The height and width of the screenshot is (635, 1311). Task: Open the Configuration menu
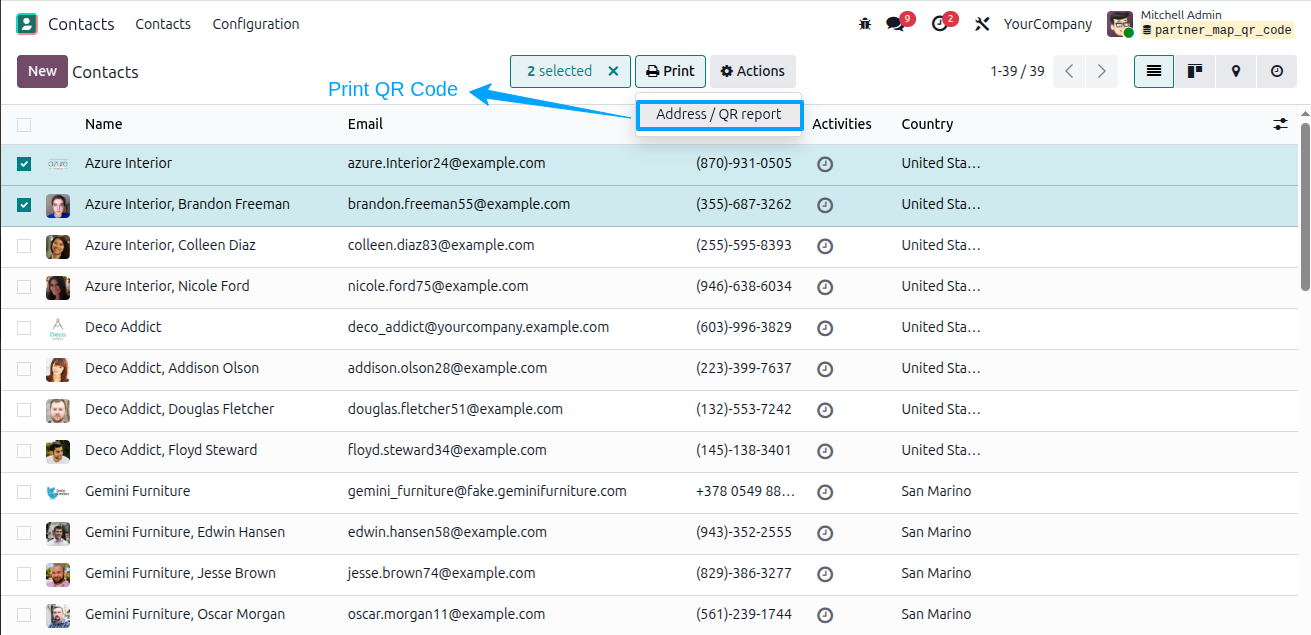[256, 24]
